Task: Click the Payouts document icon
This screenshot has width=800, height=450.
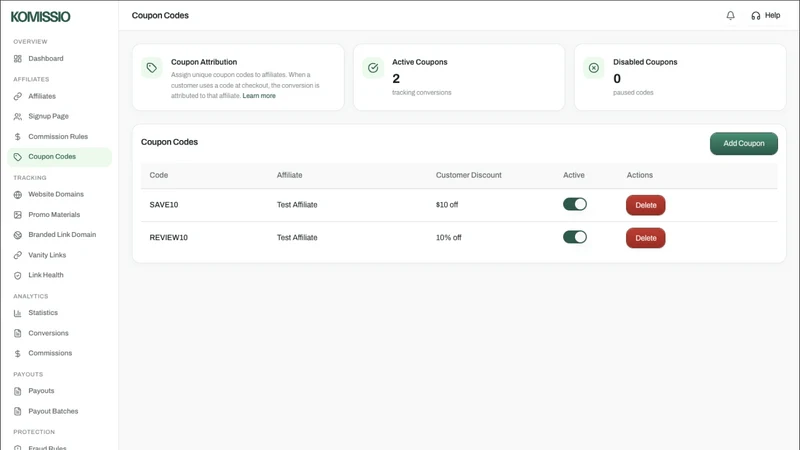Action: 18,391
